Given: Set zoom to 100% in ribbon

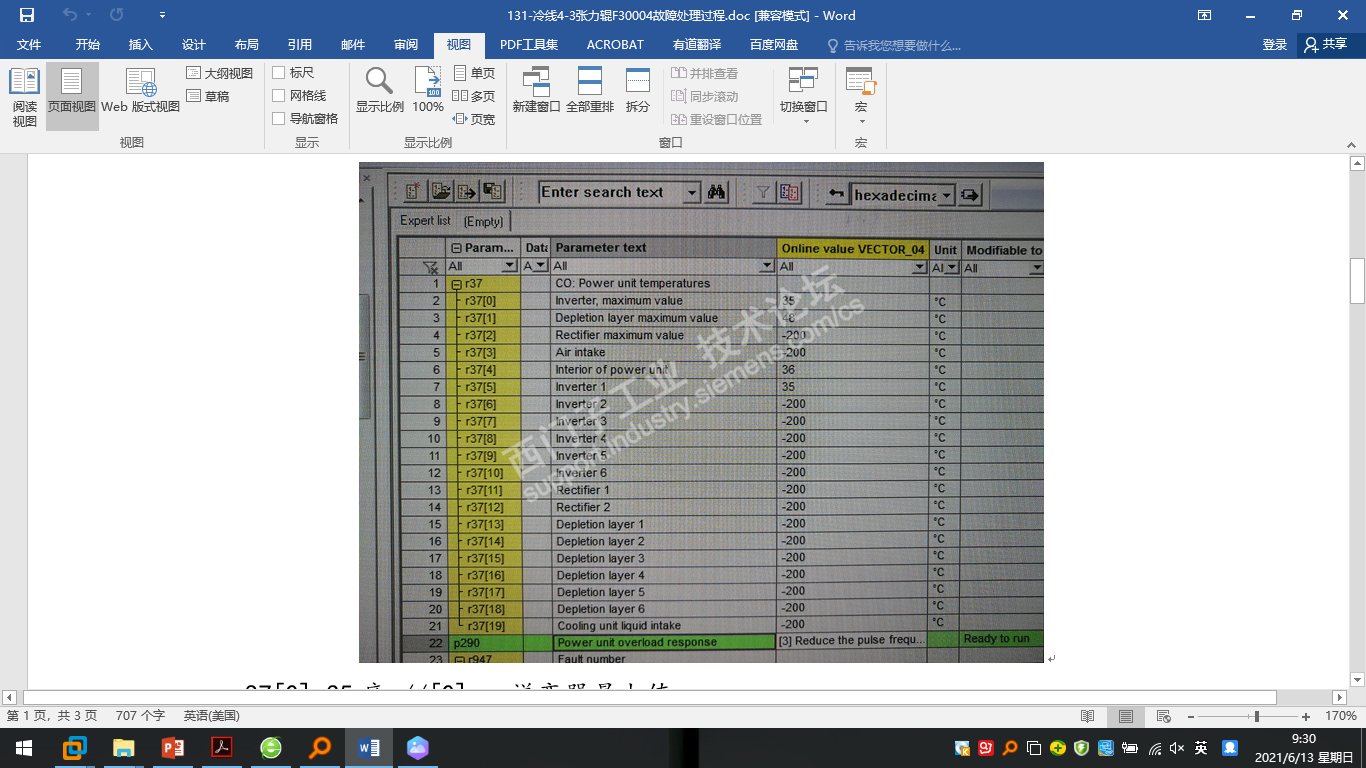Looking at the screenshot, I should (x=428, y=90).
